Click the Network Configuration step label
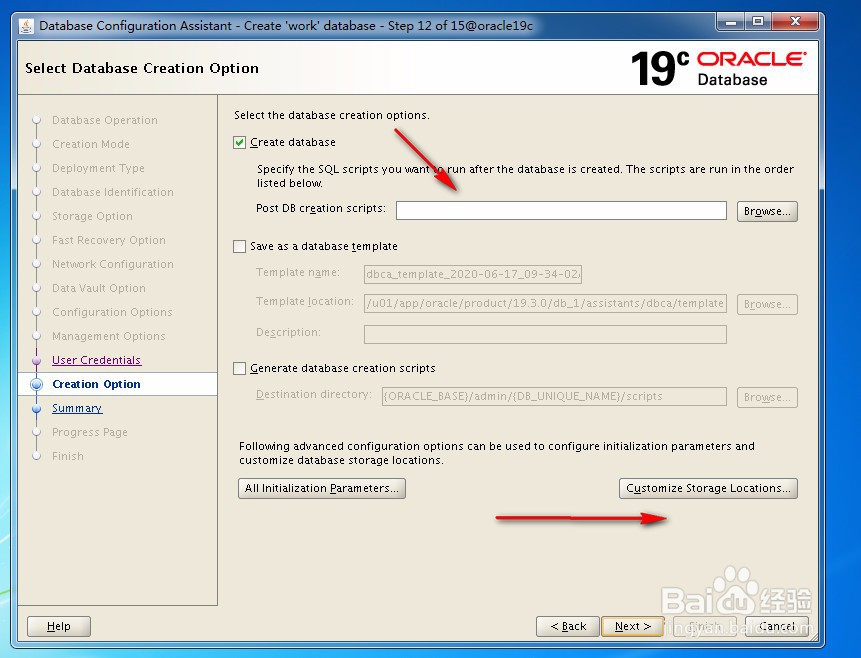 click(113, 264)
